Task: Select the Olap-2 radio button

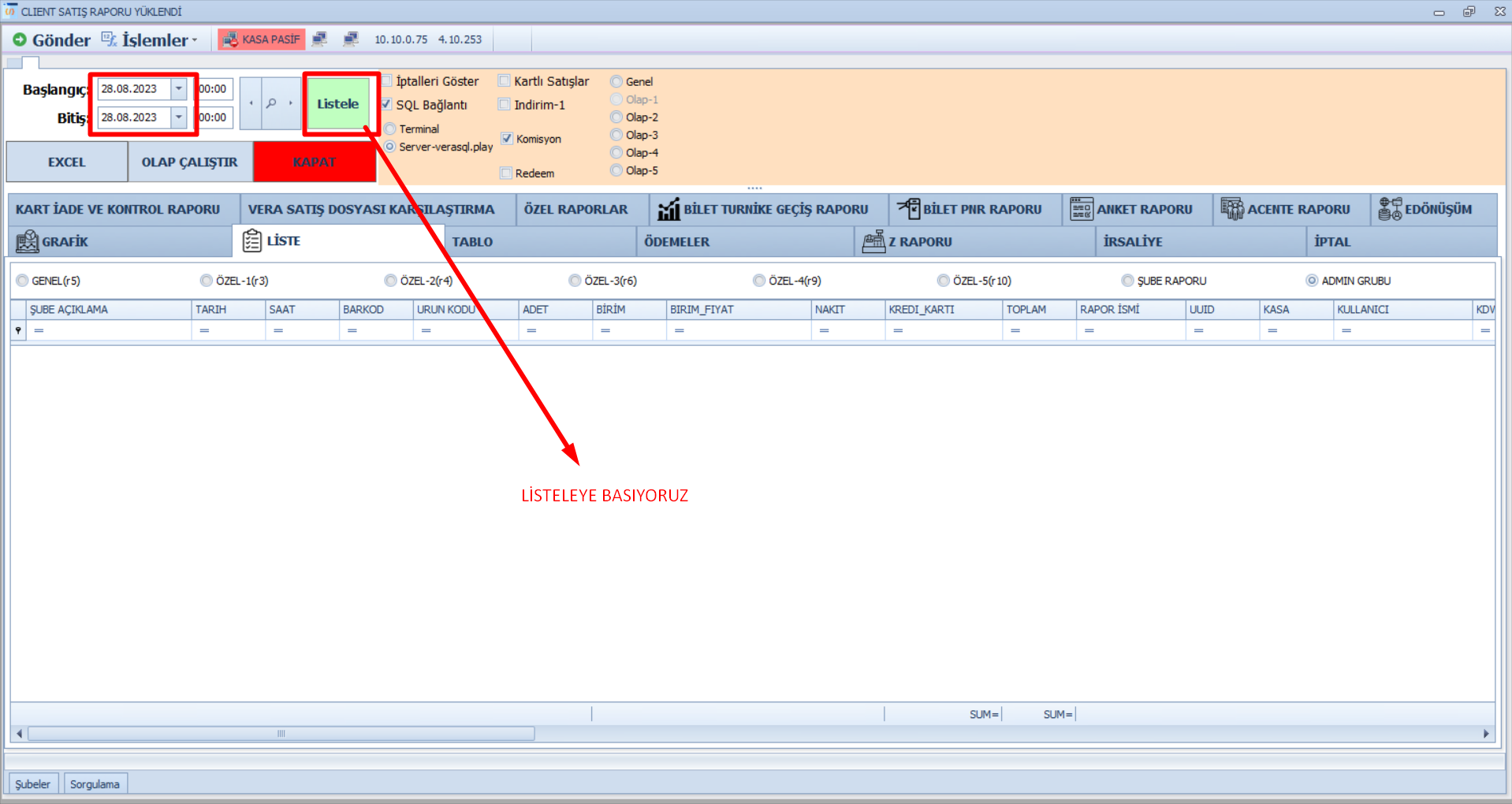Action: 616,117
